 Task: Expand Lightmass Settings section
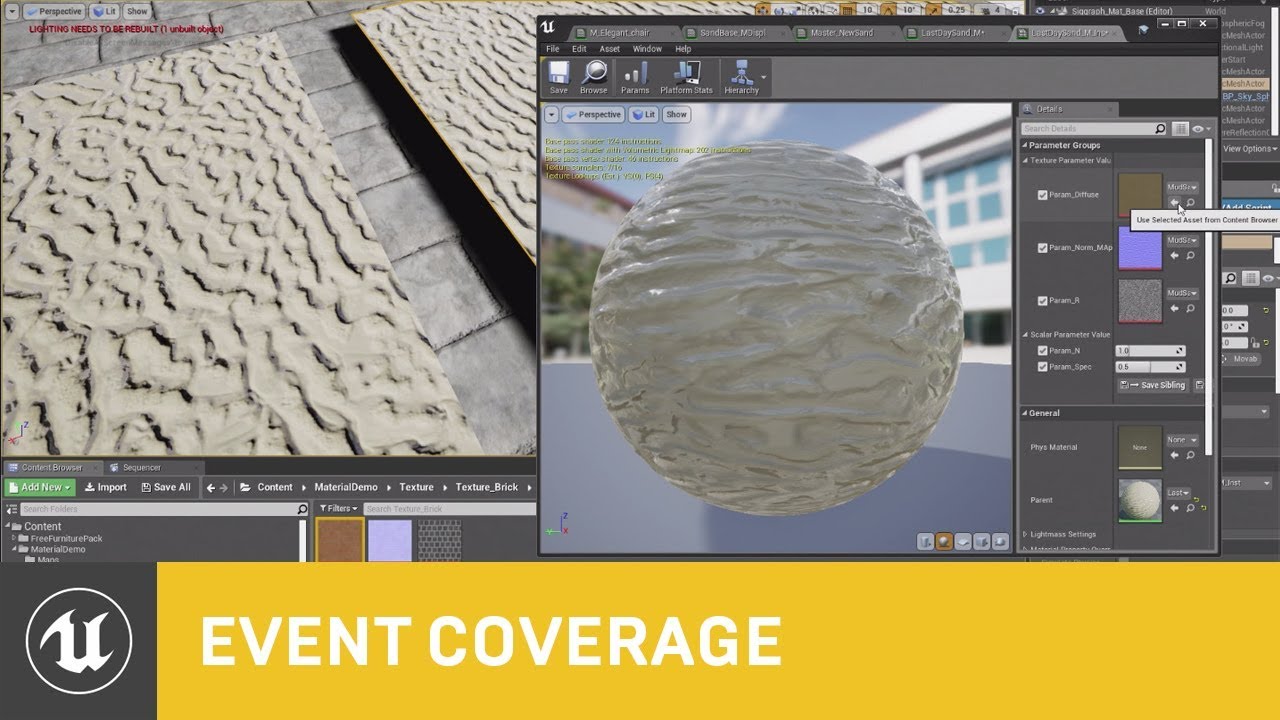point(1026,535)
